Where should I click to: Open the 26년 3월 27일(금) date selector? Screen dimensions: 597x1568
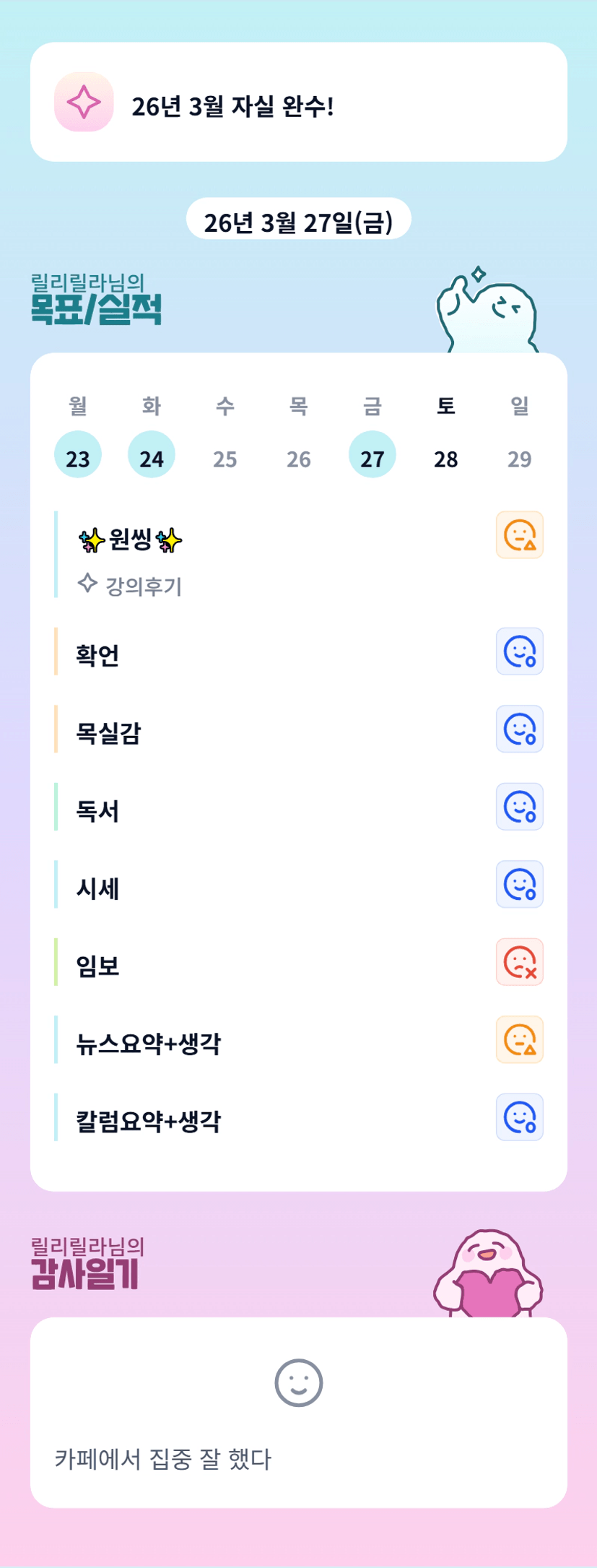click(298, 220)
